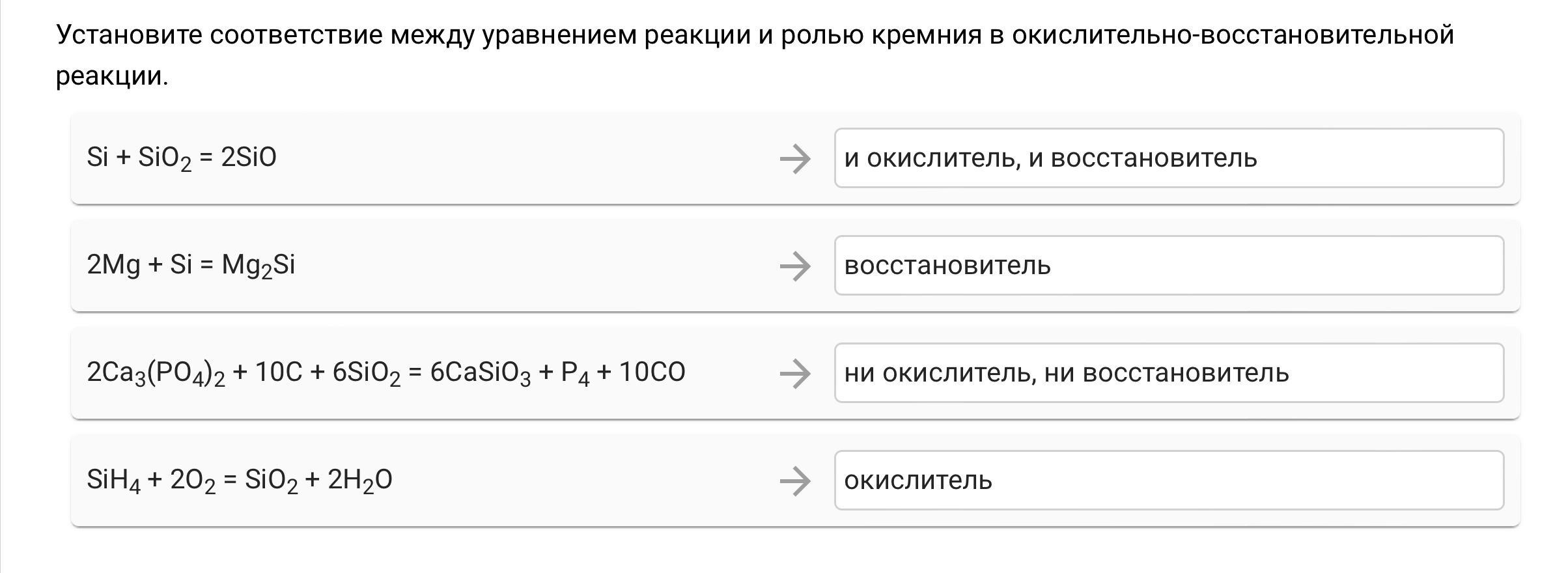Click the 2SiO product in first equation
This screenshot has height=573, width=1568.
pos(249,158)
